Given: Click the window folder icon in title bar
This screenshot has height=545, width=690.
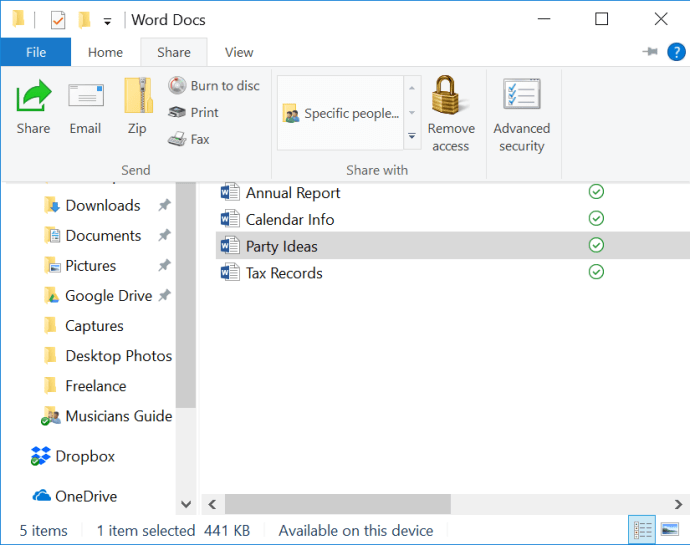Looking at the screenshot, I should pos(18,19).
